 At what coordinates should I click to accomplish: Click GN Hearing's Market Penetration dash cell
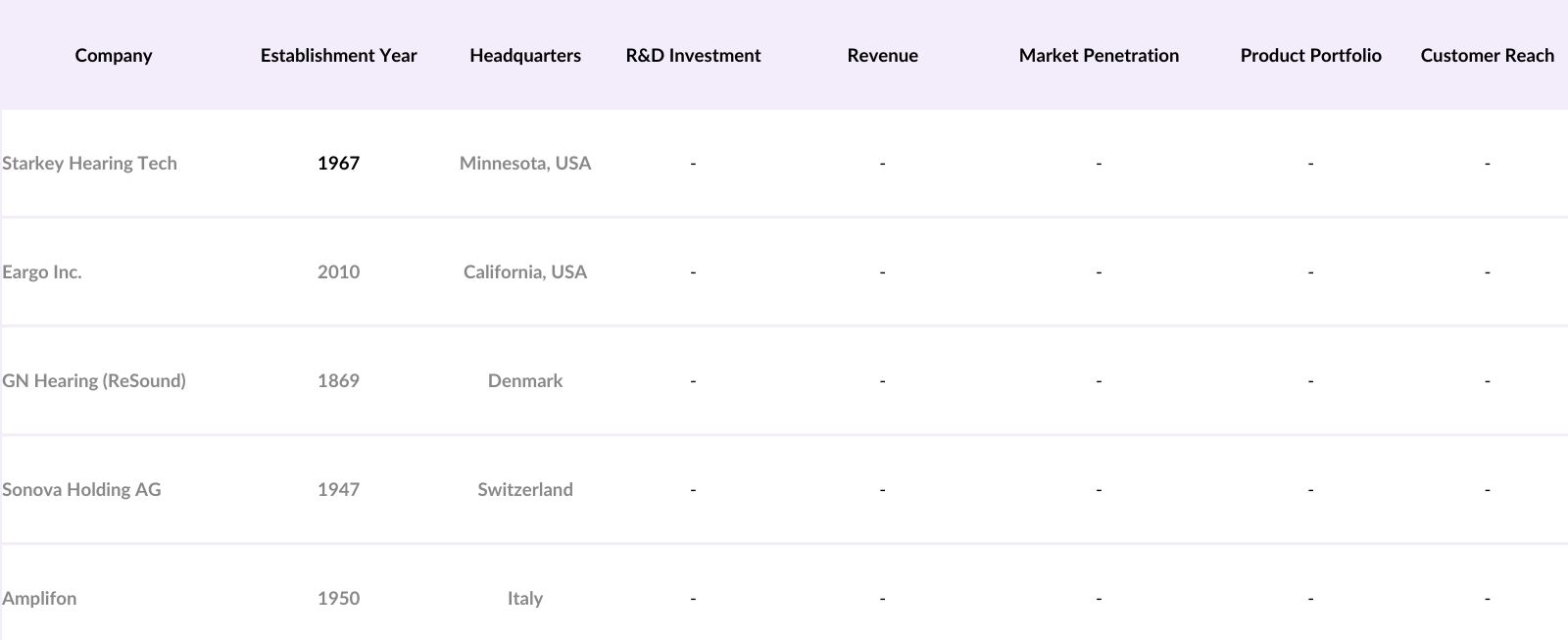[x=1099, y=380]
